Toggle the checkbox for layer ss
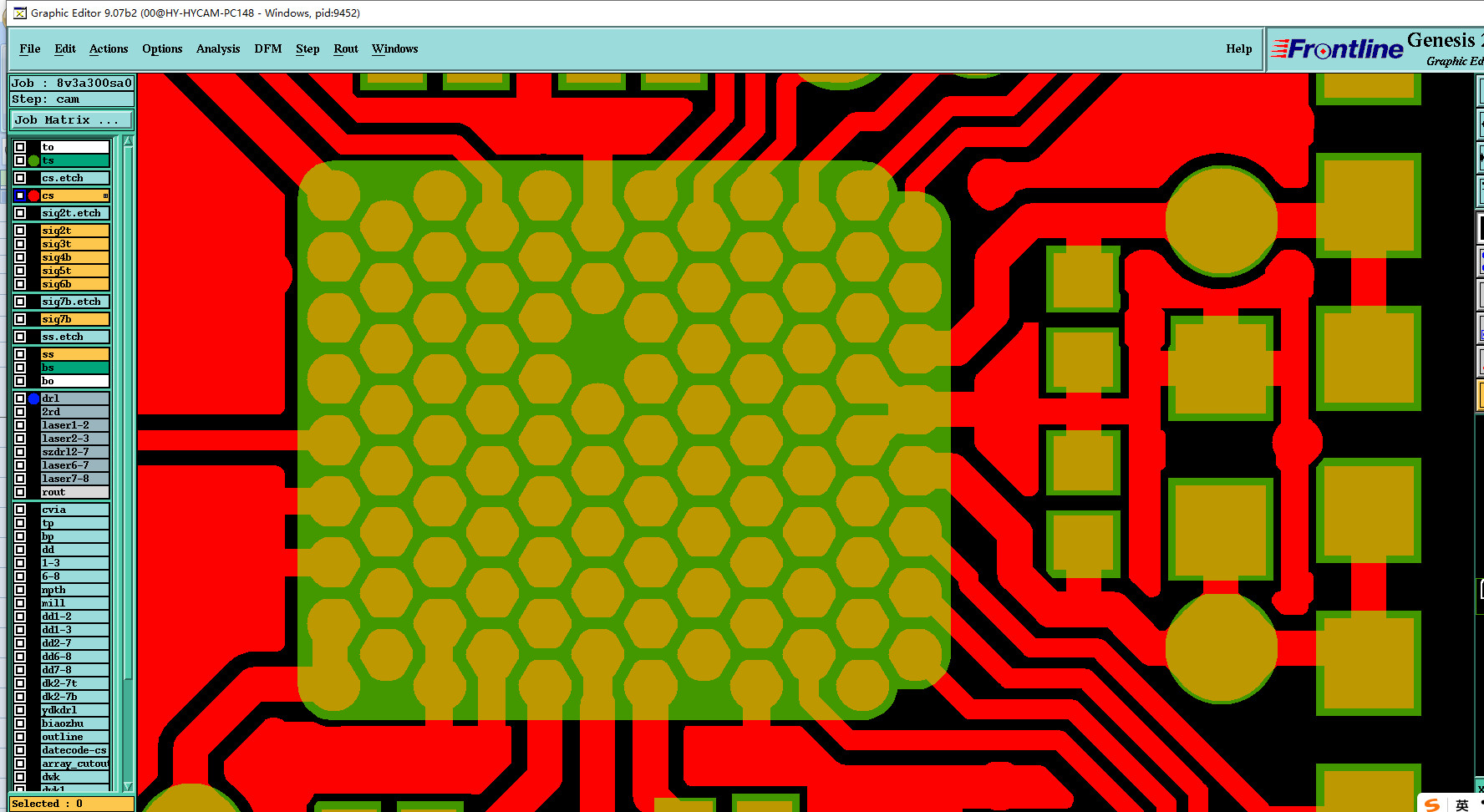This screenshot has height=812, width=1484. [20, 354]
